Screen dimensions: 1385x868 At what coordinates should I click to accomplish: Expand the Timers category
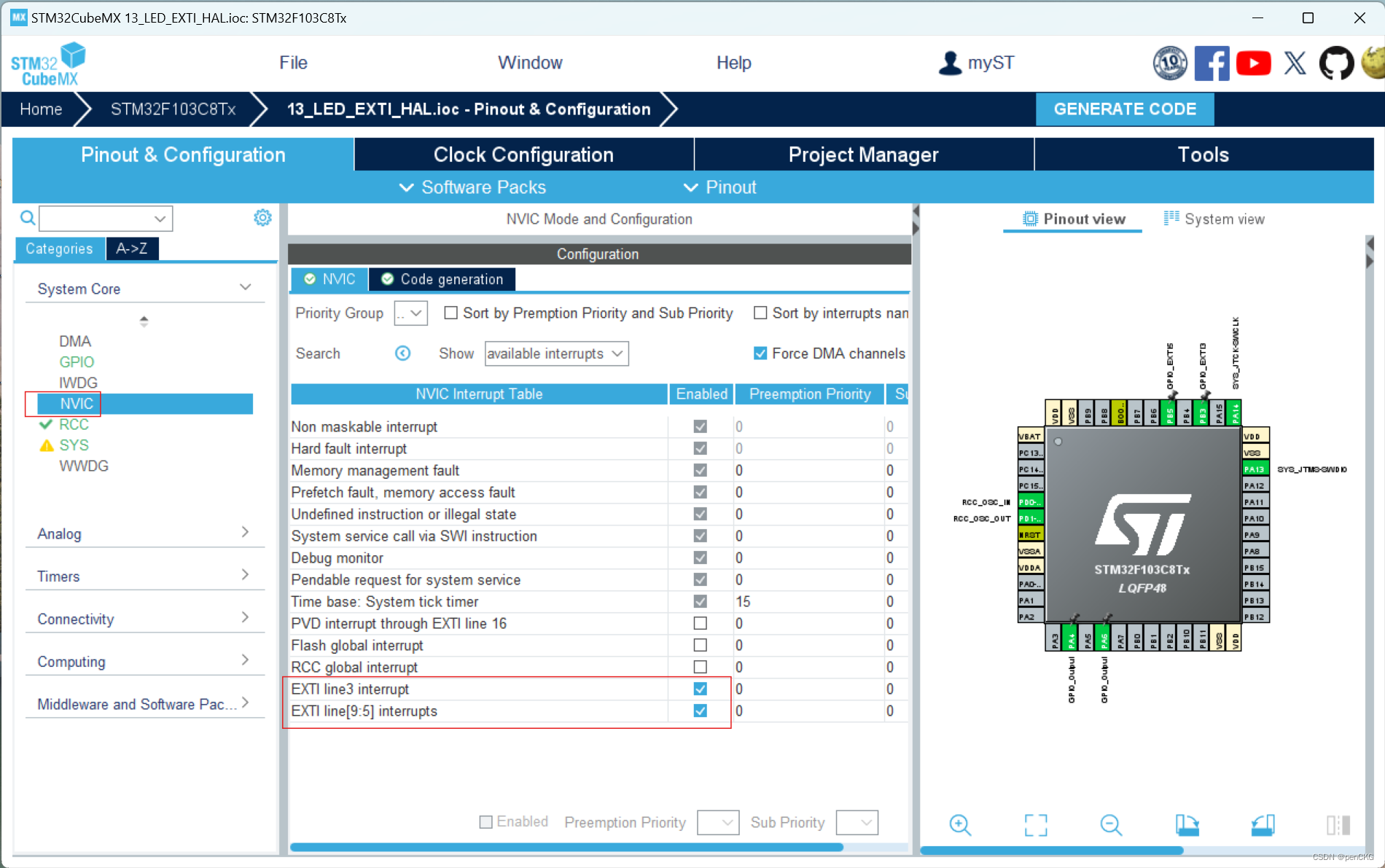(245, 574)
